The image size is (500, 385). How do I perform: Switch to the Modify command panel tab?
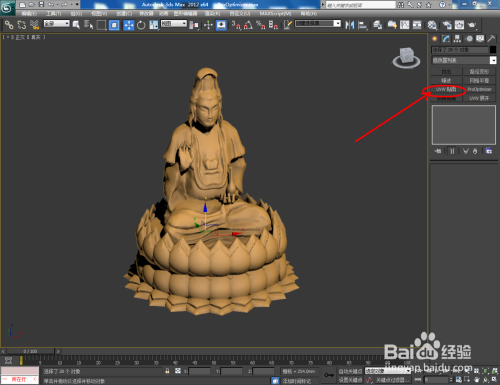point(446,39)
